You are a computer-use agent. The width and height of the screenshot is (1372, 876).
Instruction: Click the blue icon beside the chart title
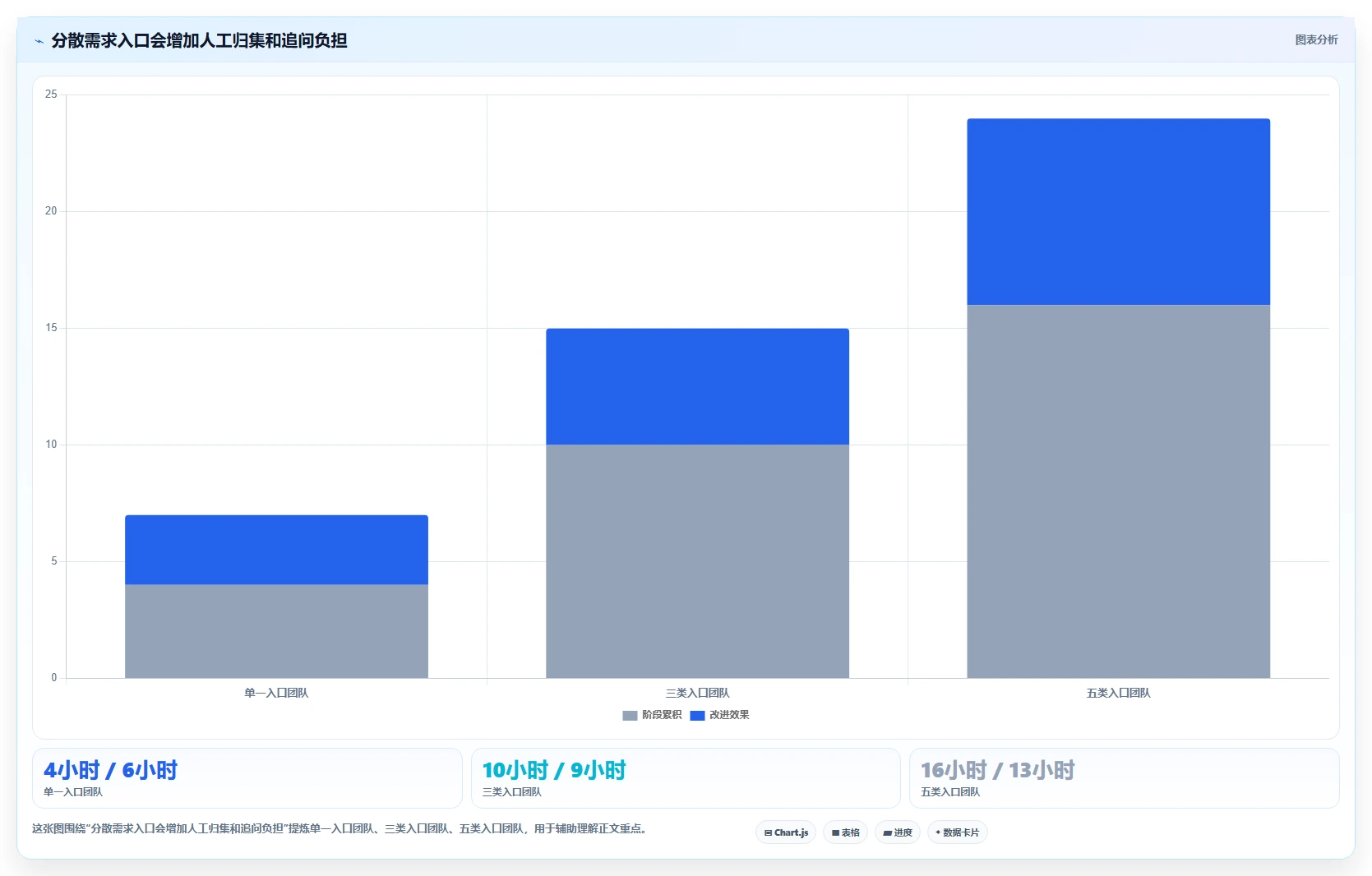39,41
